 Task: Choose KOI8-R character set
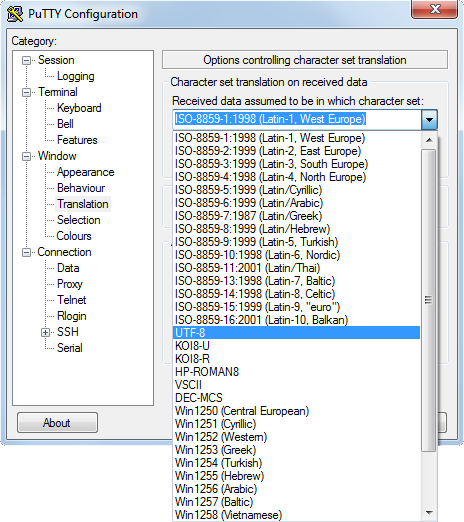point(296,359)
